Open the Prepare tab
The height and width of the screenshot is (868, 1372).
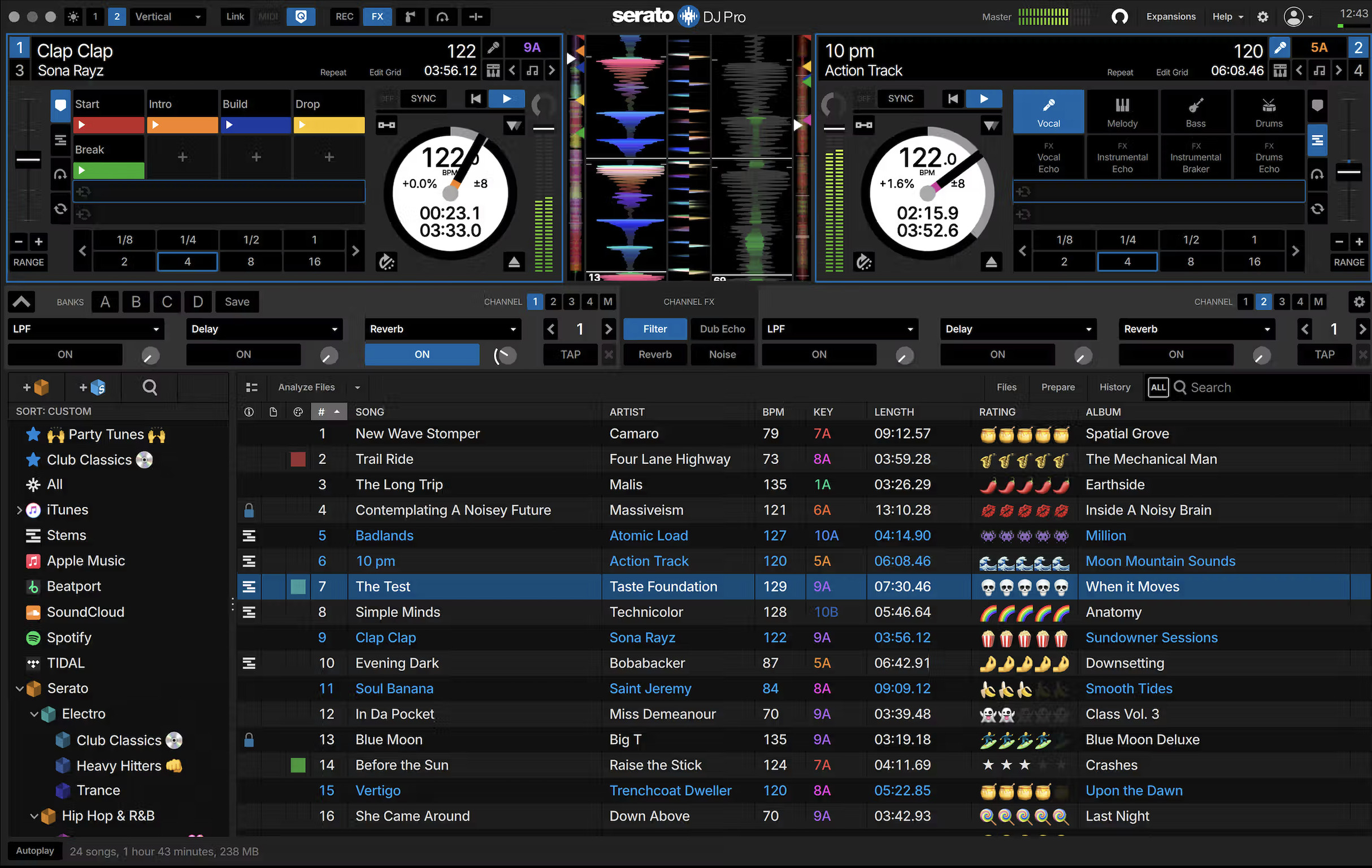tap(1058, 388)
